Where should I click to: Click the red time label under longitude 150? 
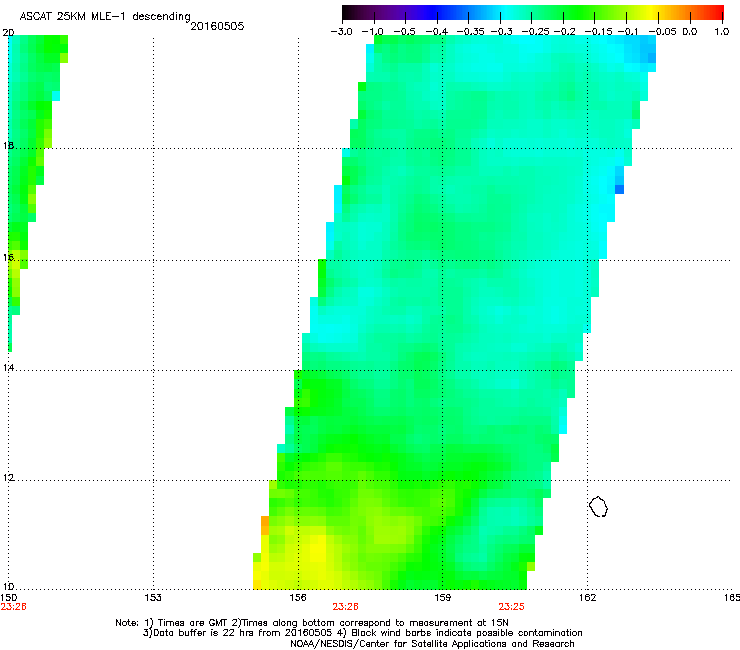point(13,607)
